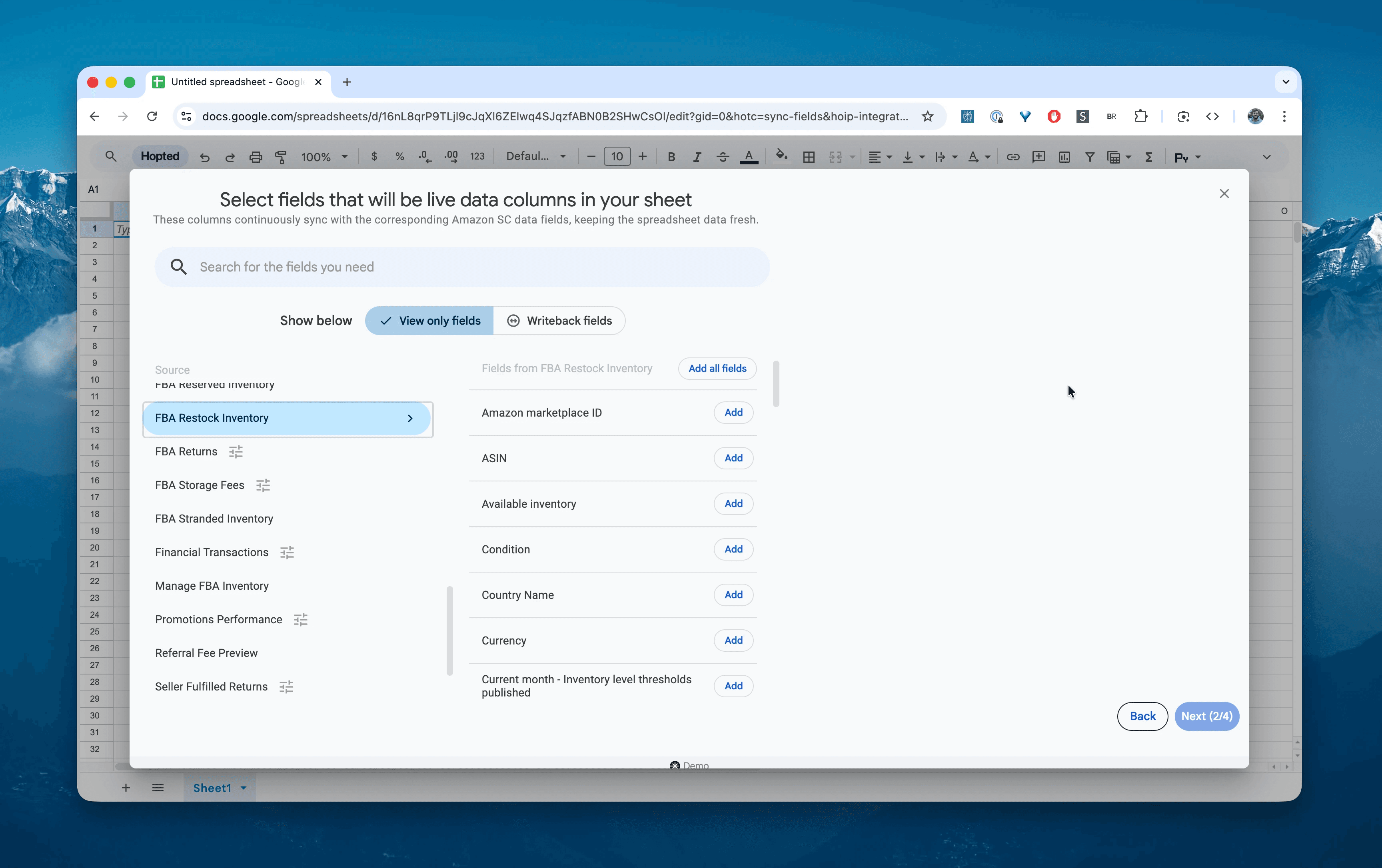1382x868 pixels.
Task: Click the Functions sigma icon
Action: [x=1148, y=157]
